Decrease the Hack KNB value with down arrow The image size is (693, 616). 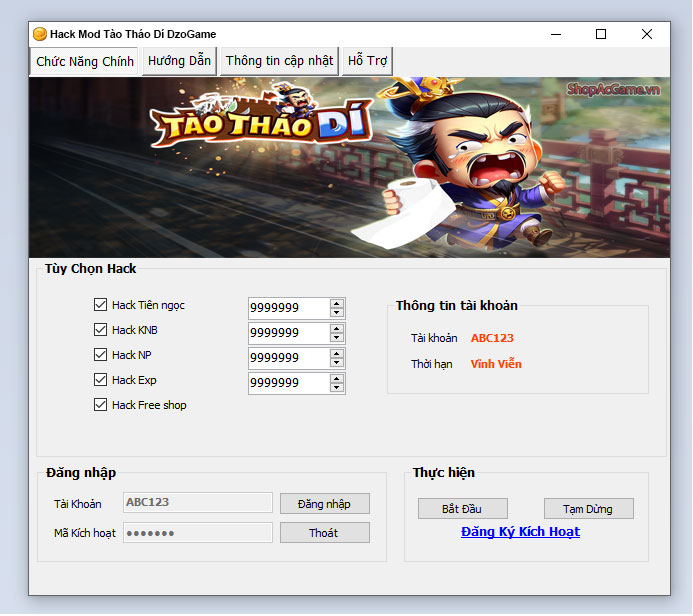click(x=337, y=338)
